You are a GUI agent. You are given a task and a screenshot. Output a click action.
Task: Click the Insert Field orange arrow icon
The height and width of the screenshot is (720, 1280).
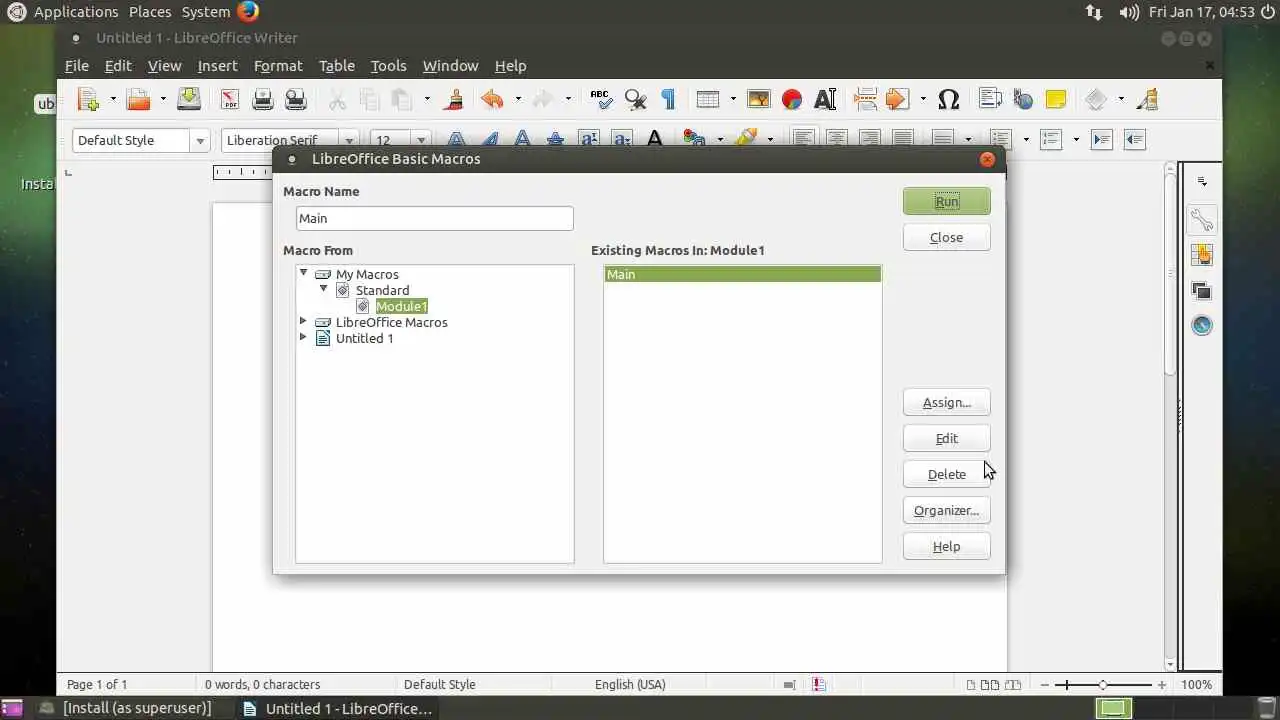tap(897, 99)
